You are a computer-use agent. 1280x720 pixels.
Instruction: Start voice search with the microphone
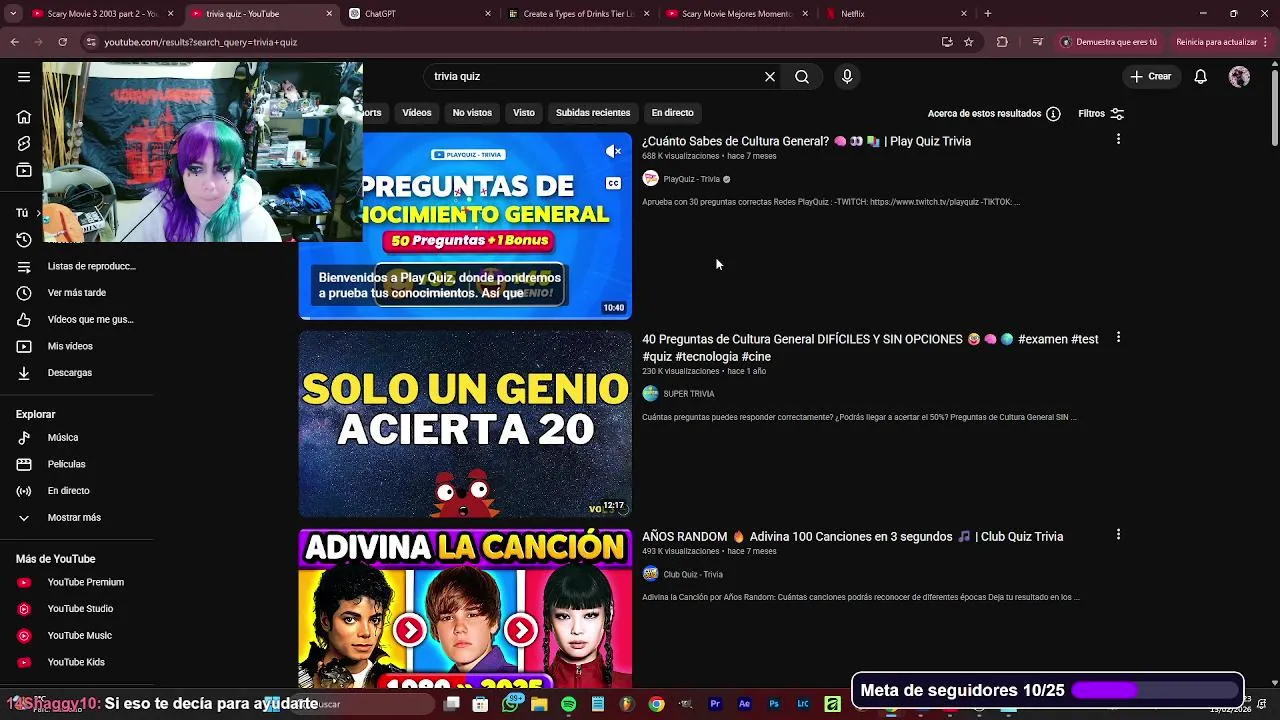(847, 76)
